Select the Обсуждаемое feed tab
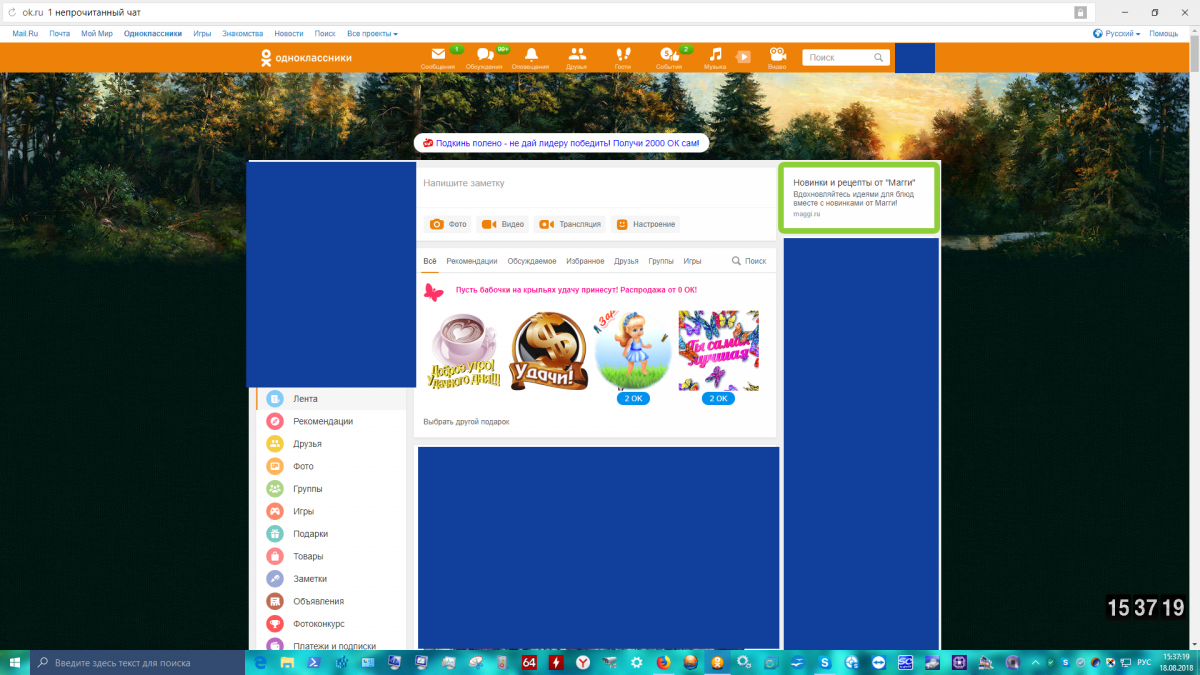 coord(532,261)
